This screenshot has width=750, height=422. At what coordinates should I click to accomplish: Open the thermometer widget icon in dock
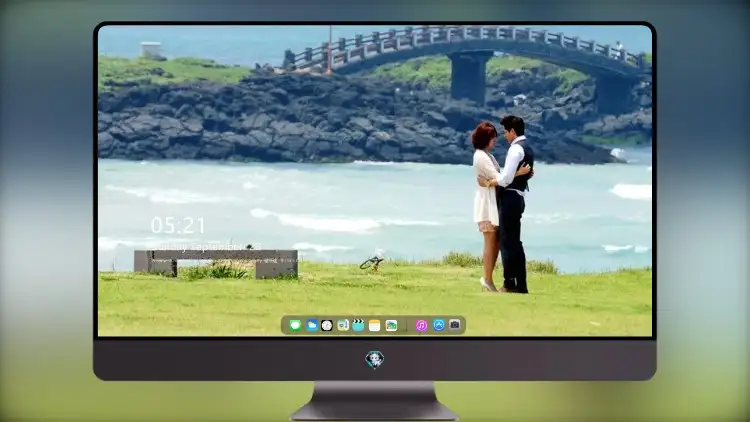(x=343, y=325)
